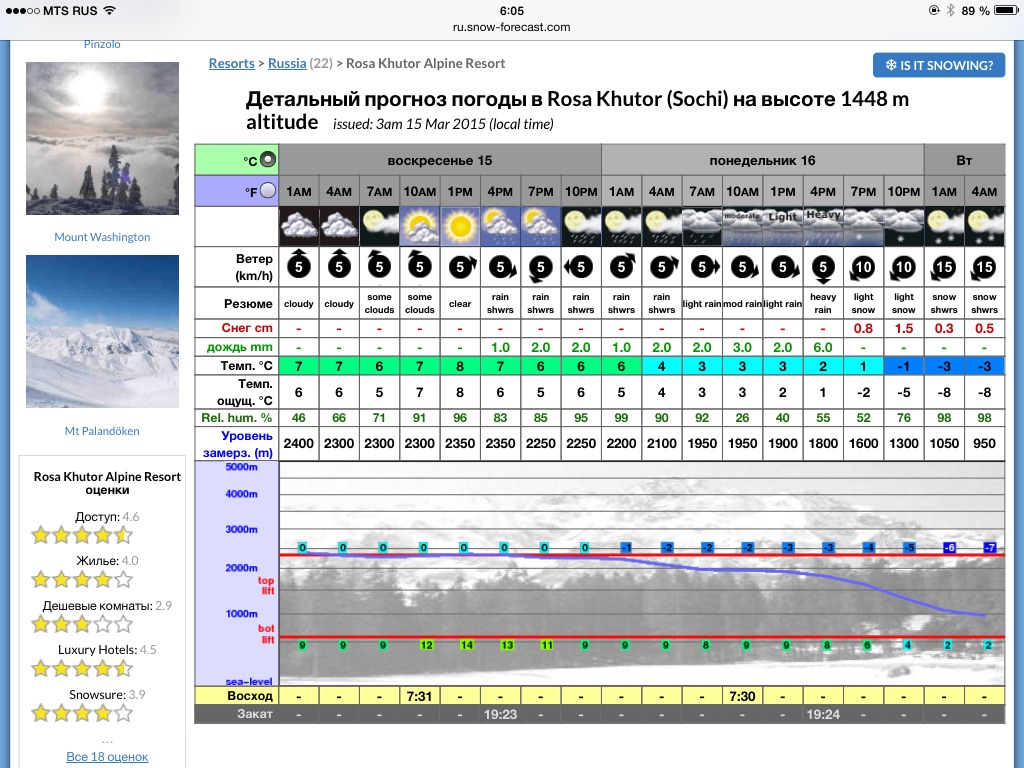Click the Tuesday 4AM wind speed 15 icon
Image resolution: width=1024 pixels, height=768 pixels.
pyautogui.click(x=984, y=266)
